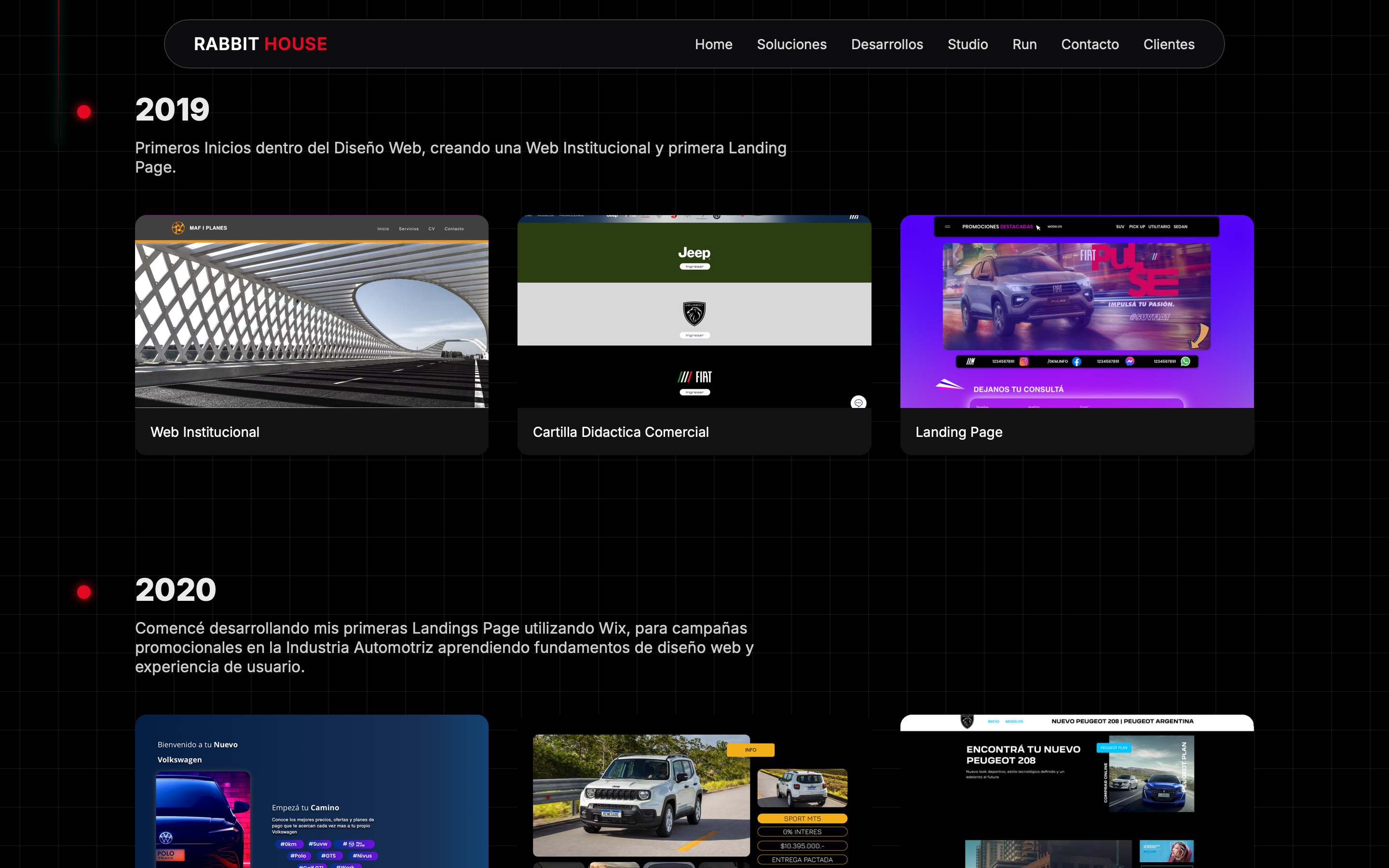Click the WhatsApp icon in Fiat thumbnail
This screenshot has height=868, width=1389.
coord(1185,362)
